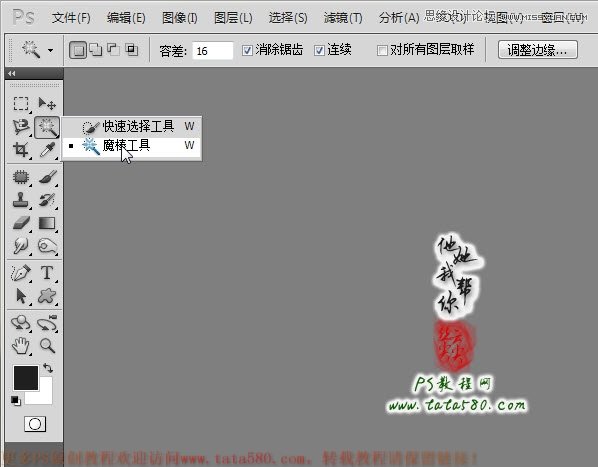The height and width of the screenshot is (467, 598).
Task: Choose 快速选择工具 from flyout
Action: click(132, 126)
